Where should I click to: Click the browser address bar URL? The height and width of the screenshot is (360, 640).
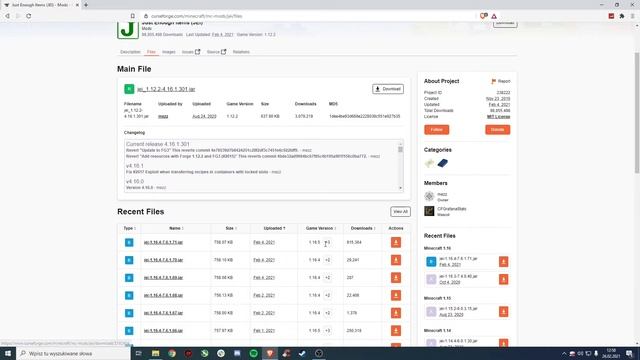point(196,16)
